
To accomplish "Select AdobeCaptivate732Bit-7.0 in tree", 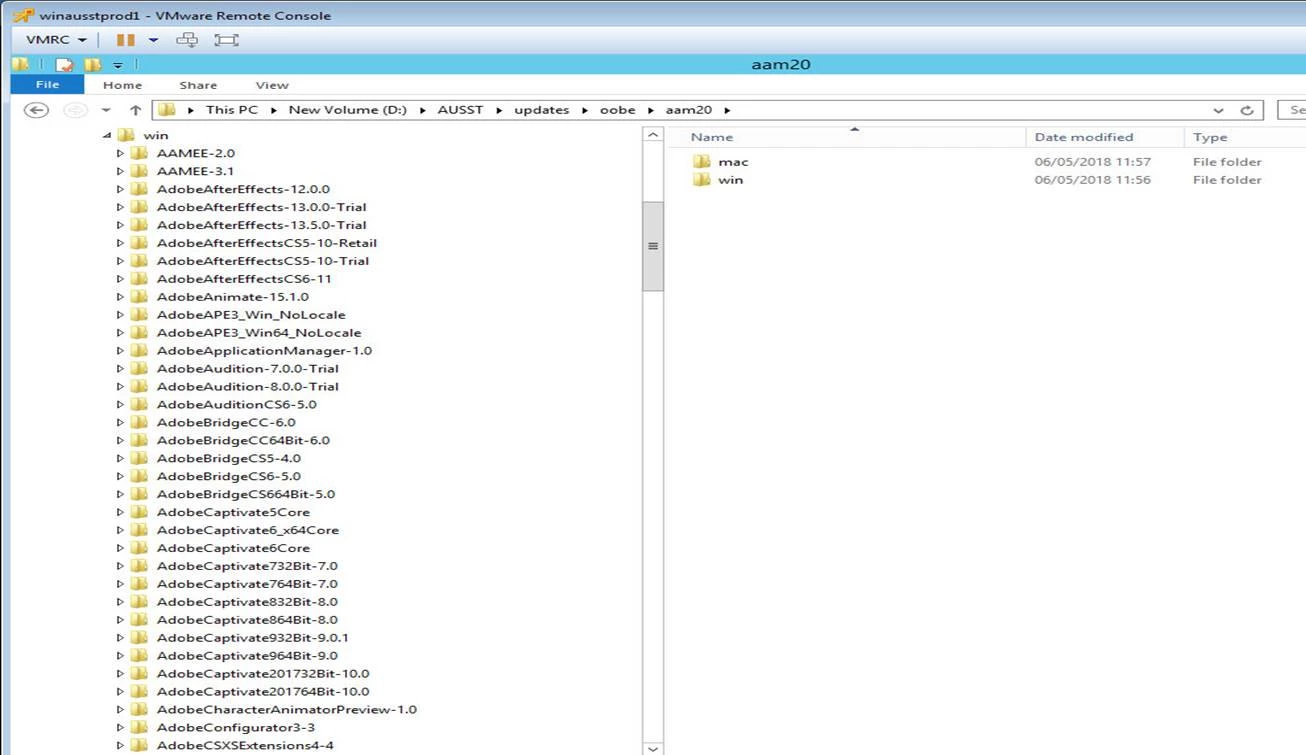I will pos(247,566).
